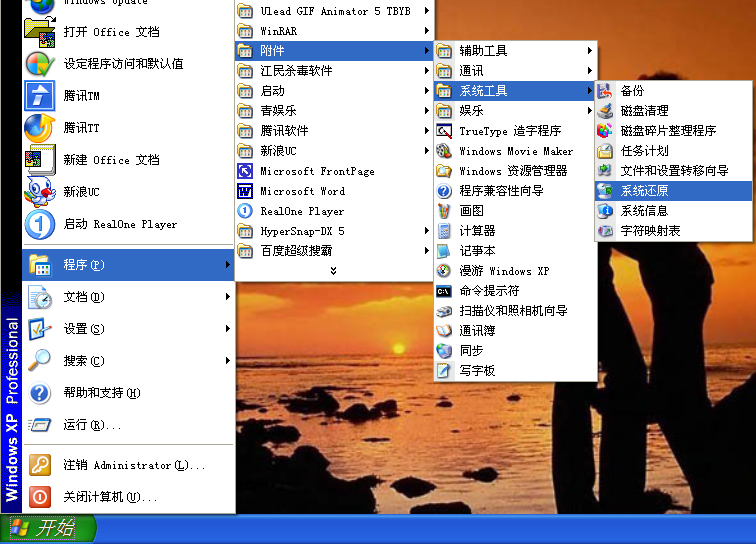Click the 腾讯TT browser icon
This screenshot has width=756, height=544.
[39, 128]
